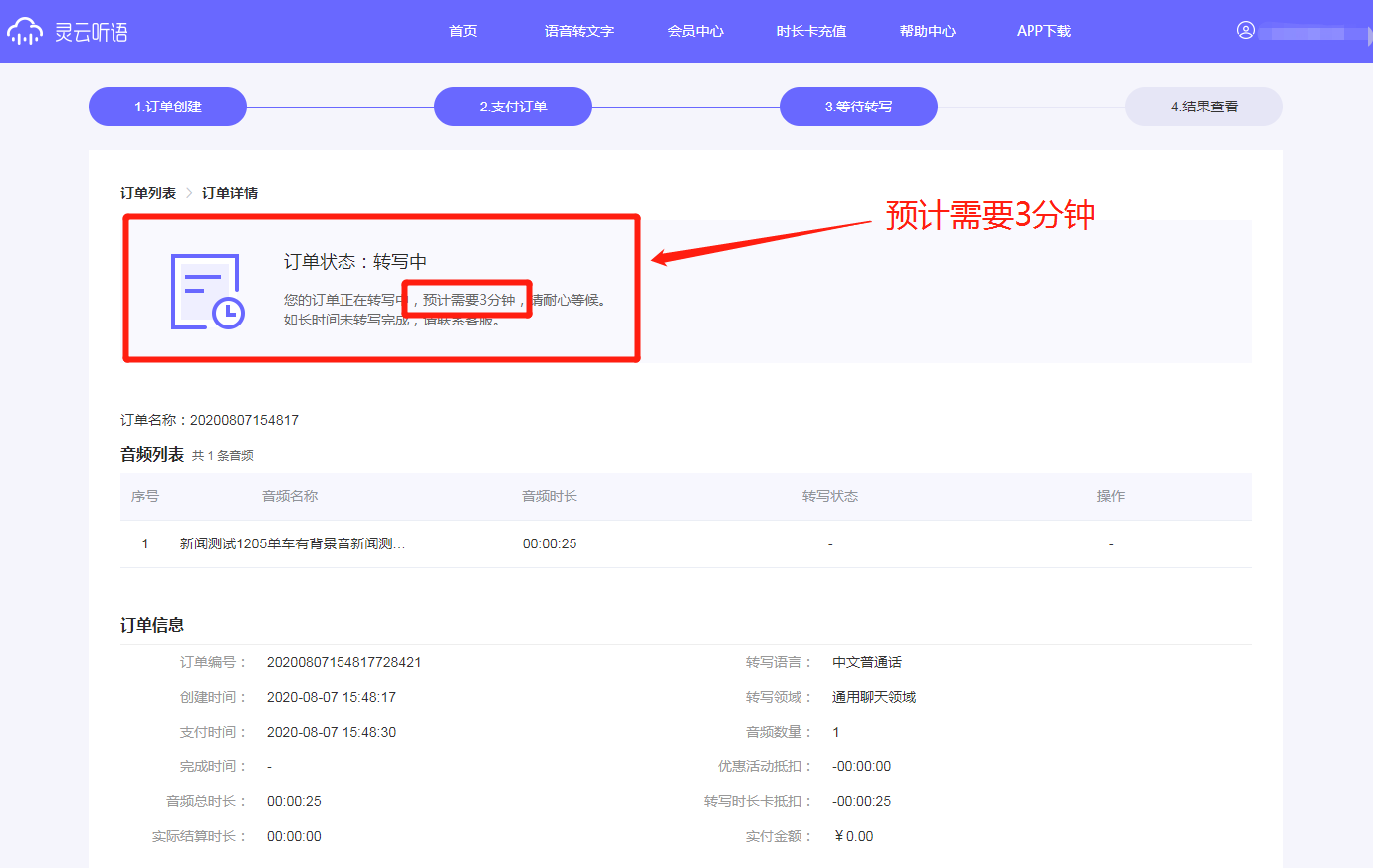The image size is (1373, 868).
Task: Select step 1.订单创建 in progress bar
Action: tap(167, 107)
